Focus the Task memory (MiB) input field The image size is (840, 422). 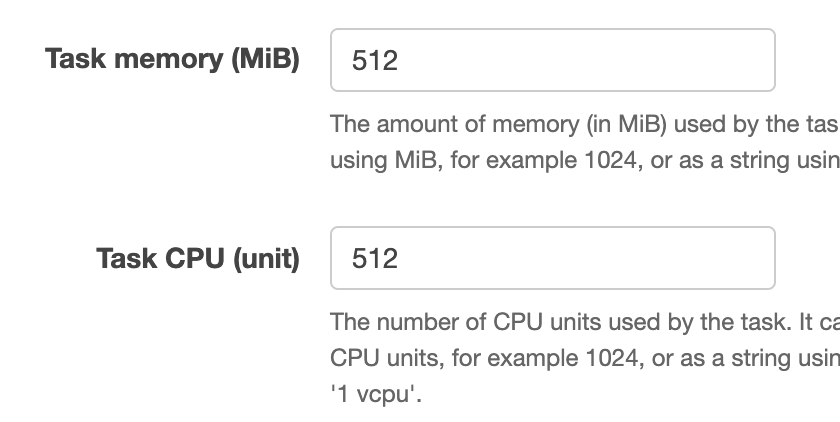coord(552,60)
